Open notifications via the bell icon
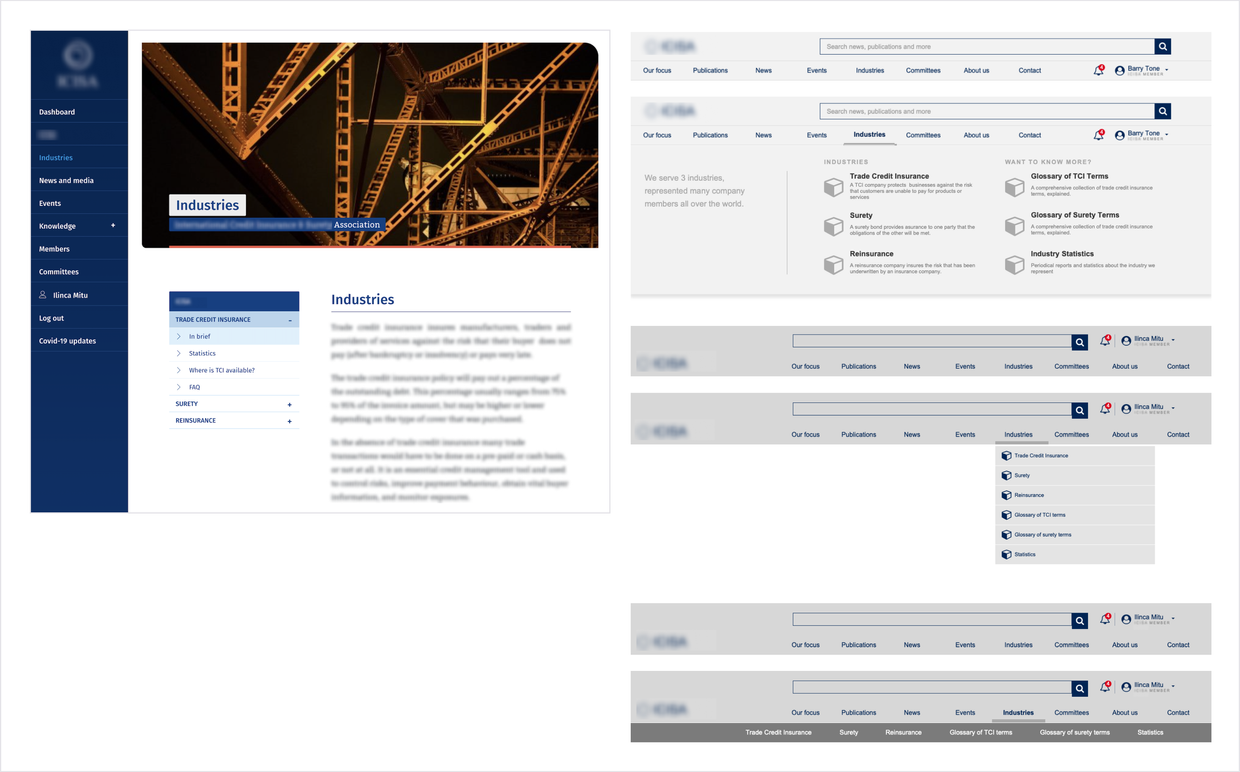 pos(1098,70)
